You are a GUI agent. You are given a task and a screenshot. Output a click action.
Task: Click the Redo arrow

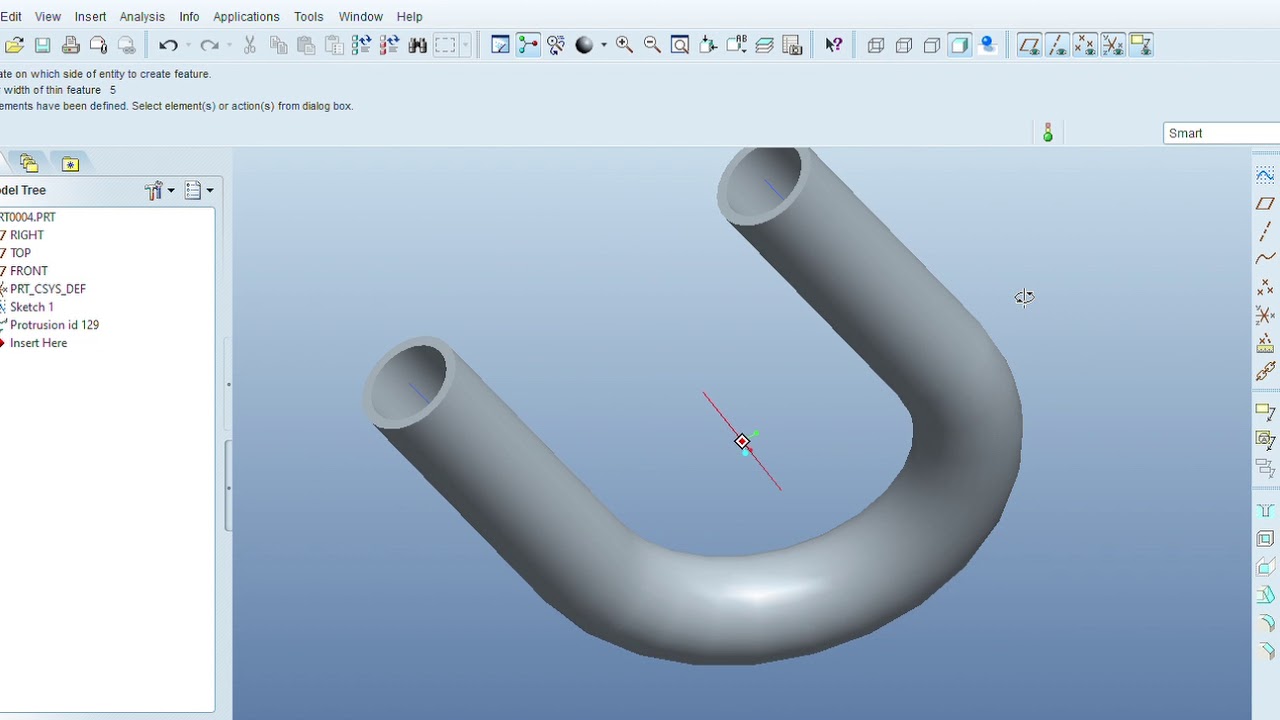pyautogui.click(x=209, y=45)
